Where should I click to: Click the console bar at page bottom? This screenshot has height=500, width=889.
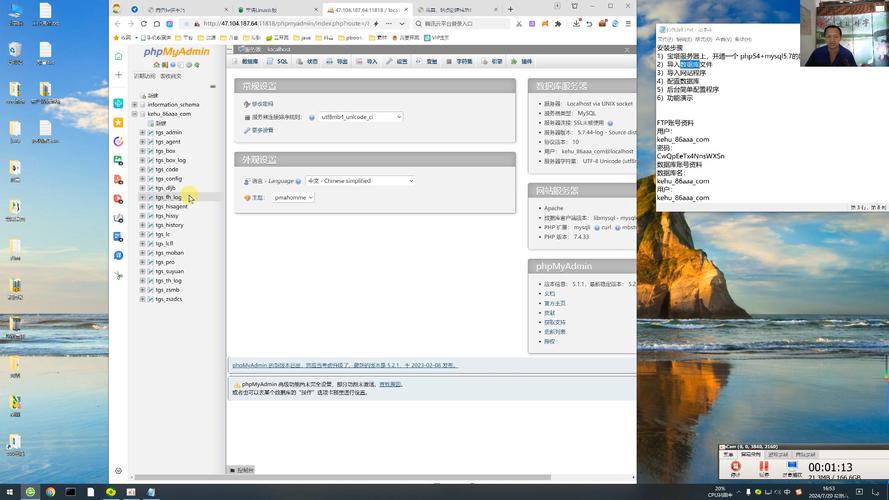pos(242,471)
